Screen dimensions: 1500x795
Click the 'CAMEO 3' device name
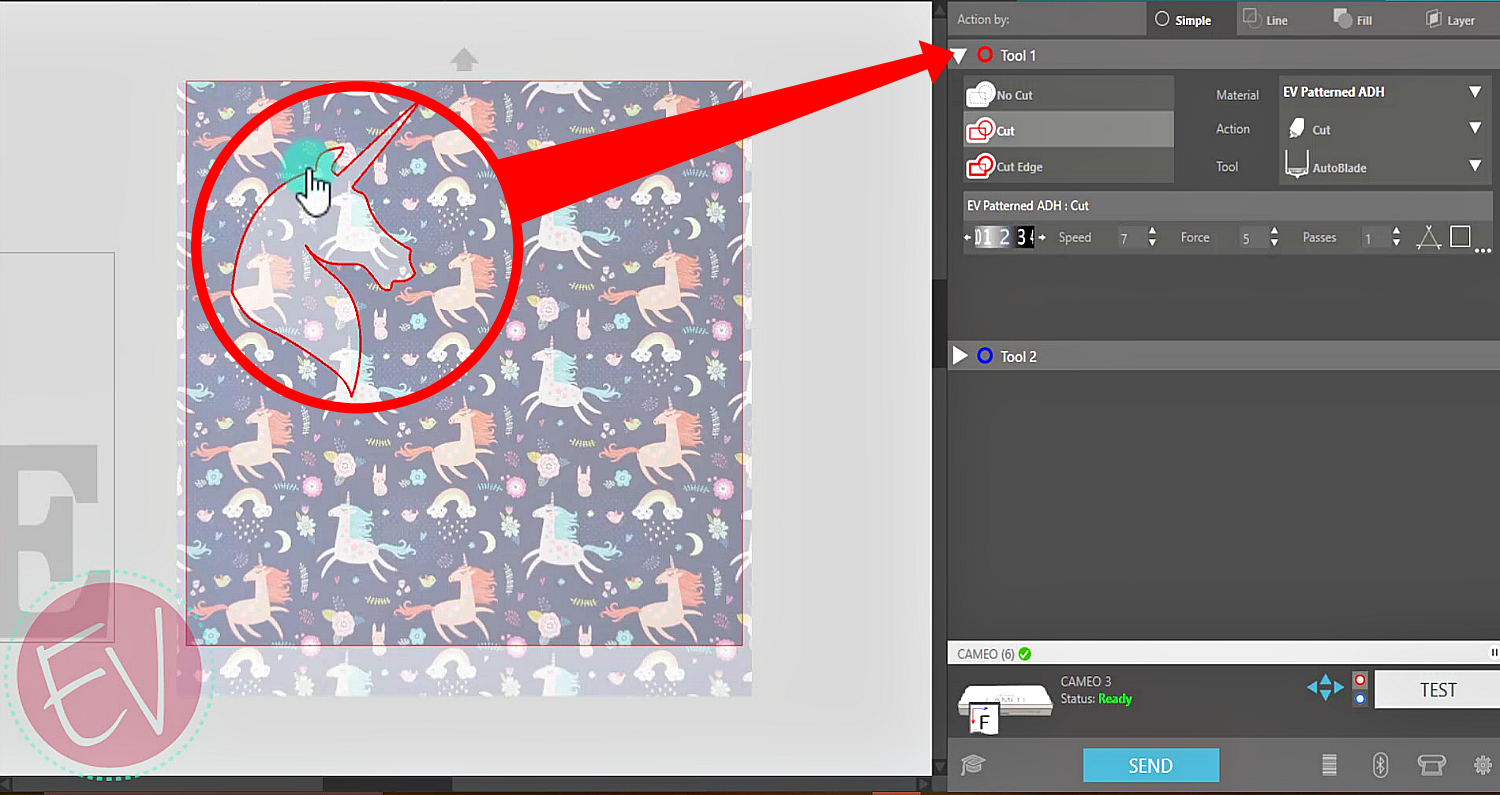coord(1085,682)
